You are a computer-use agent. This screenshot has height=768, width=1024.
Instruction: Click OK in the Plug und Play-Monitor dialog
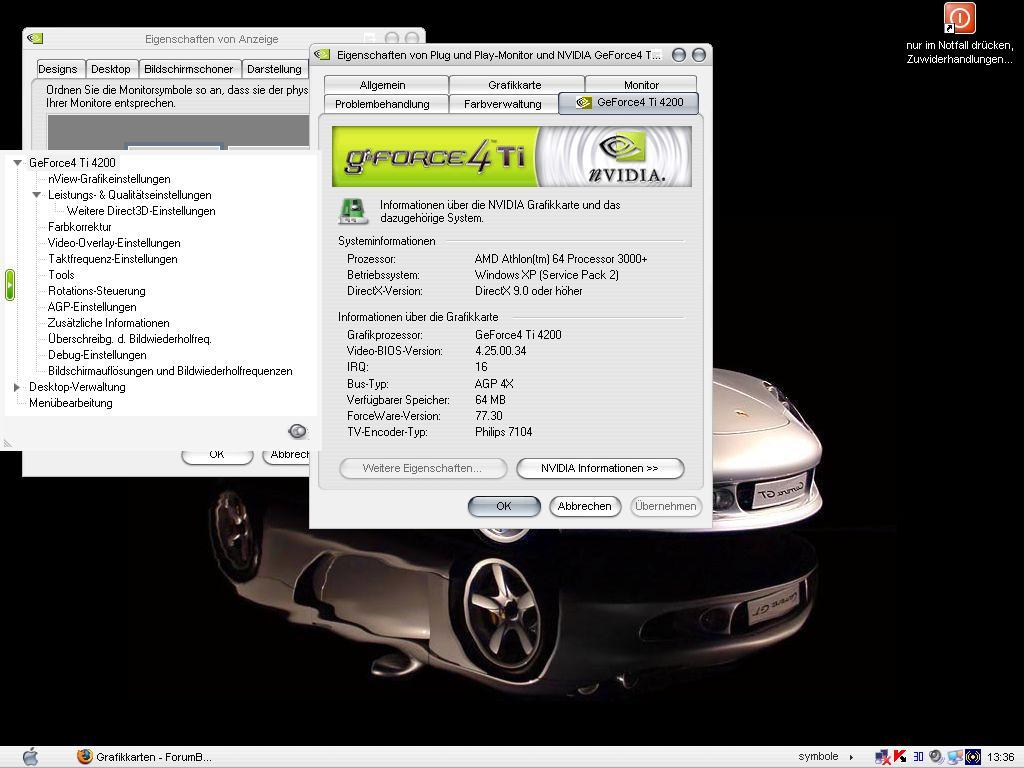coord(504,506)
